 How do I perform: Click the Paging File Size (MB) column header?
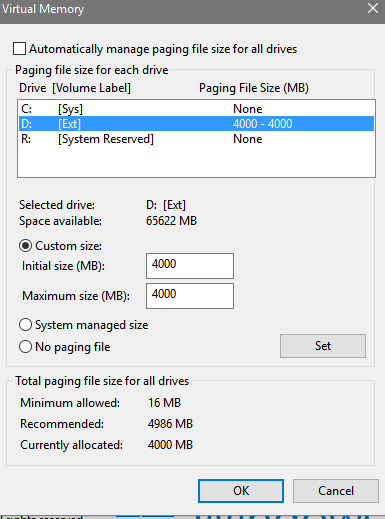pos(254,88)
